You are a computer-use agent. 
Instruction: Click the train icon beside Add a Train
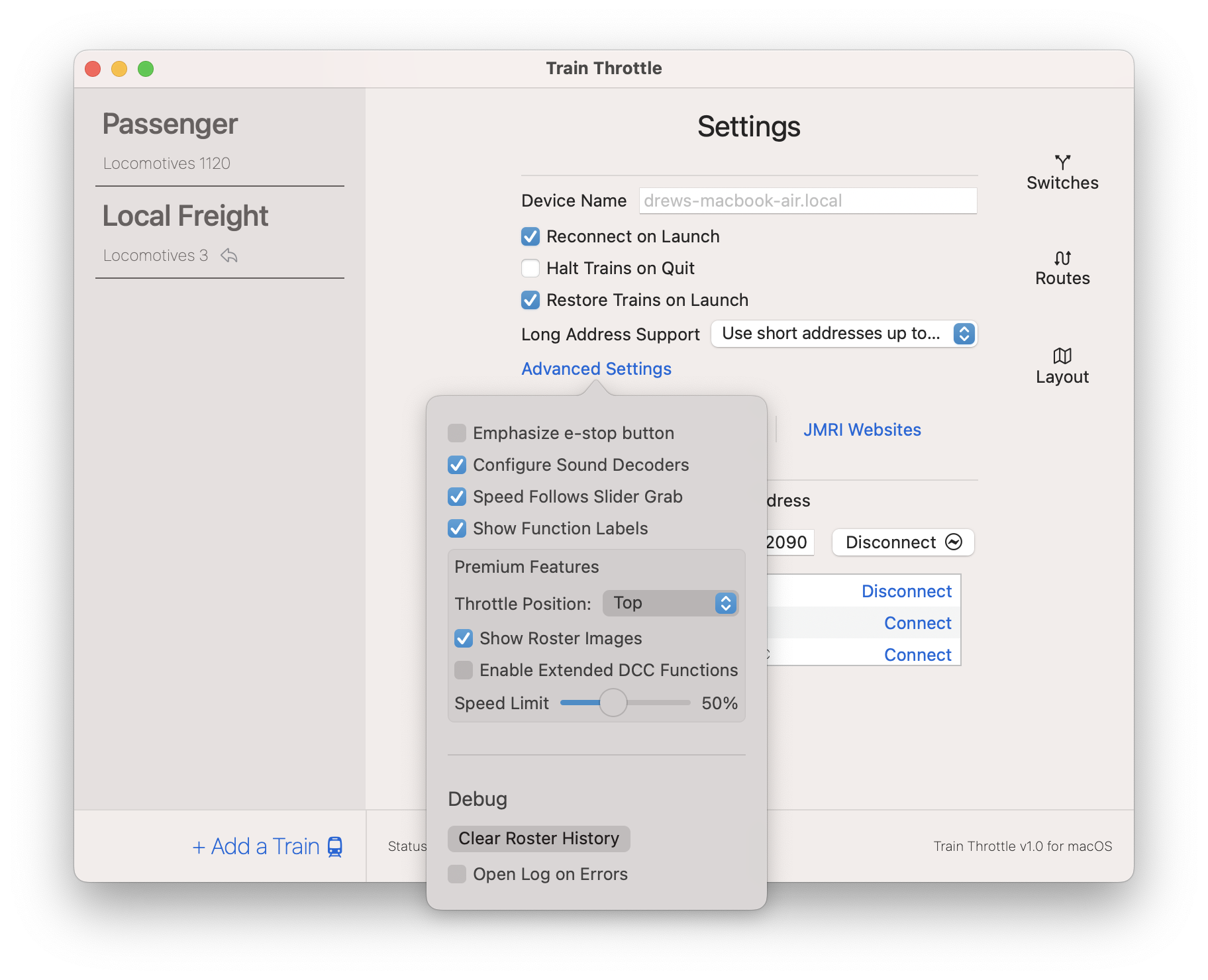coord(335,847)
